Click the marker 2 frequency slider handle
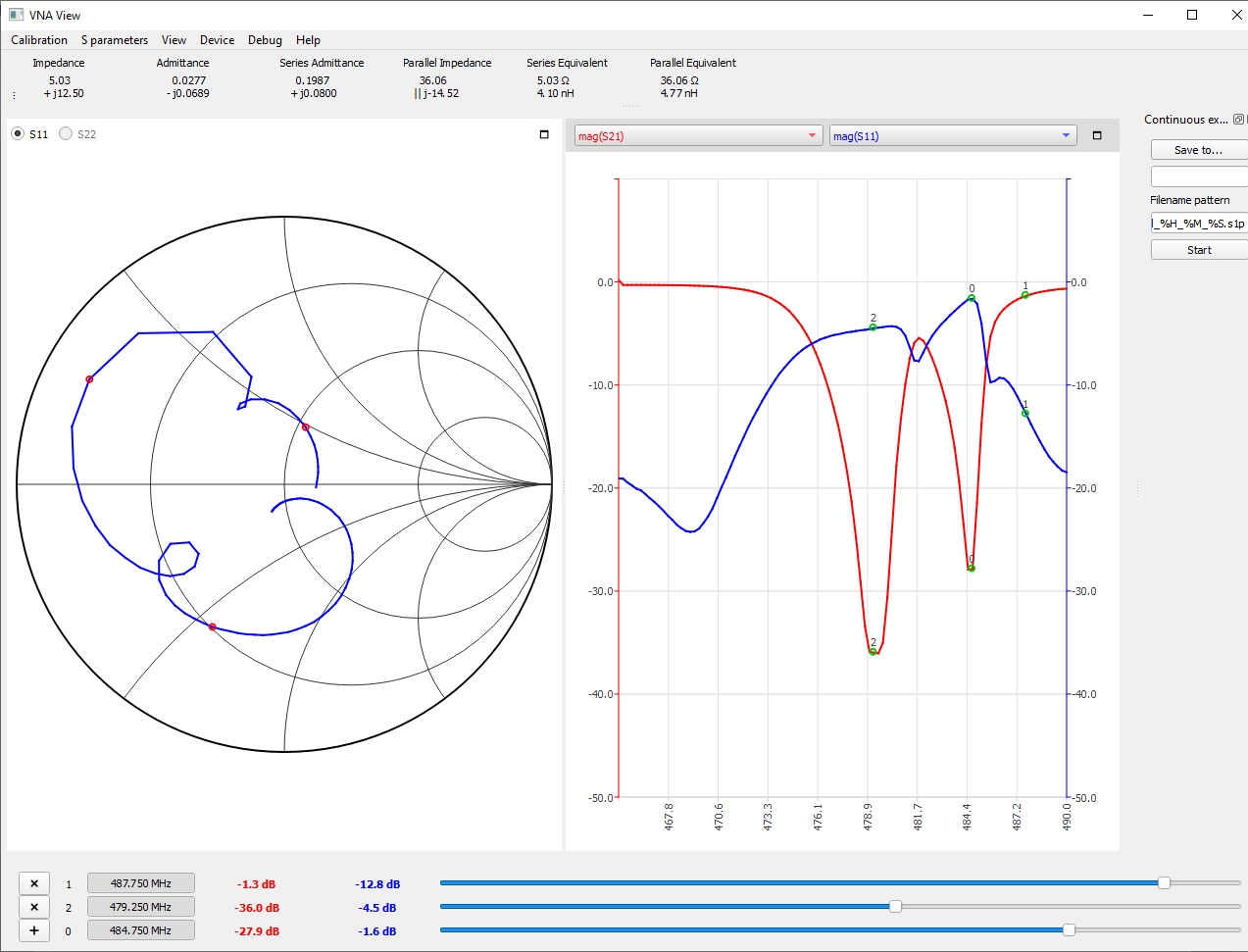 point(895,907)
